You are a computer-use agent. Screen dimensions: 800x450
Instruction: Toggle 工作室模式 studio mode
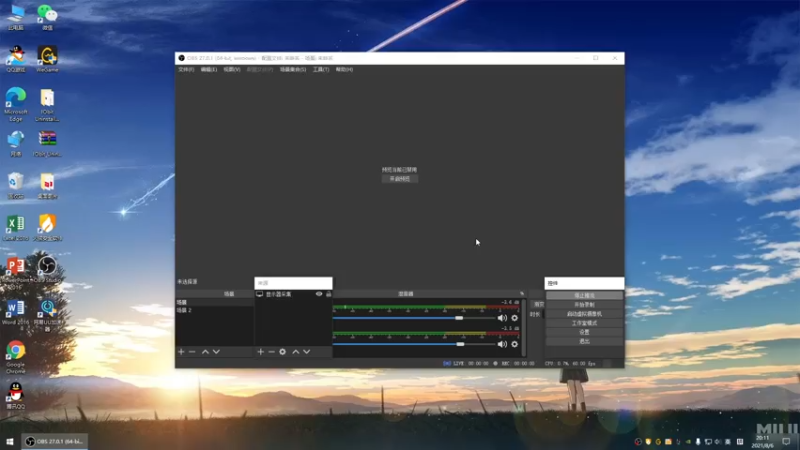click(x=584, y=323)
